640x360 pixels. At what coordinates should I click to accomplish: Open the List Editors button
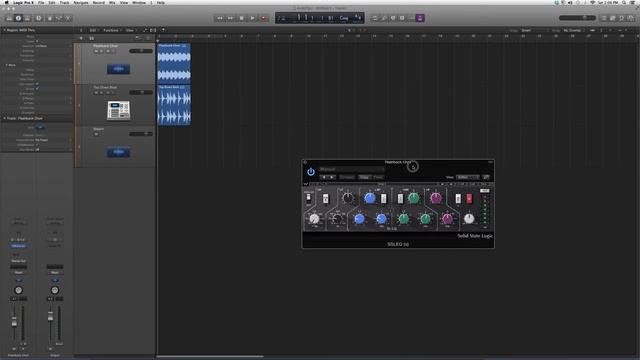[604, 18]
